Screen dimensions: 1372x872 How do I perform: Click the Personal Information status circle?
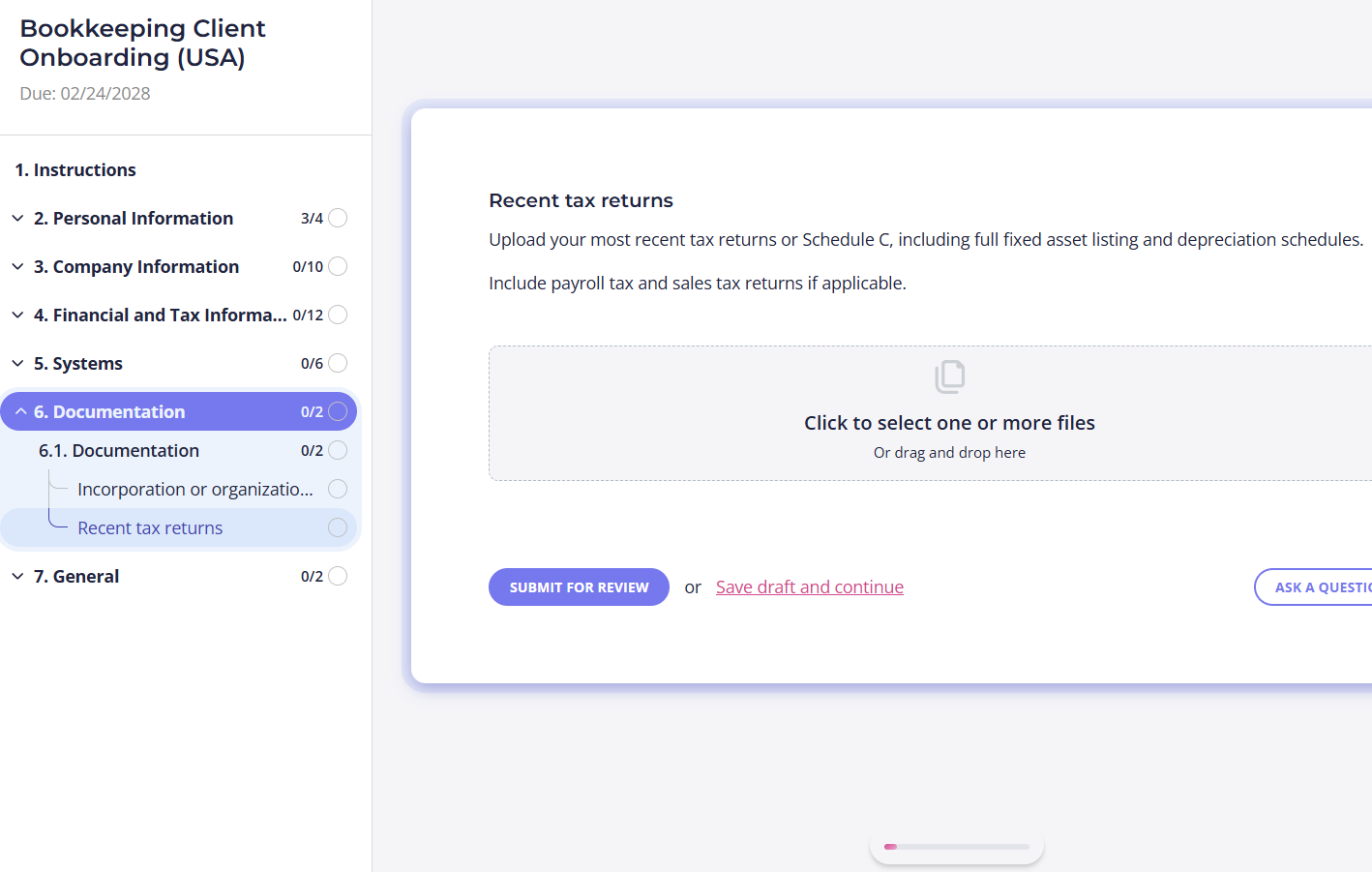click(x=338, y=218)
